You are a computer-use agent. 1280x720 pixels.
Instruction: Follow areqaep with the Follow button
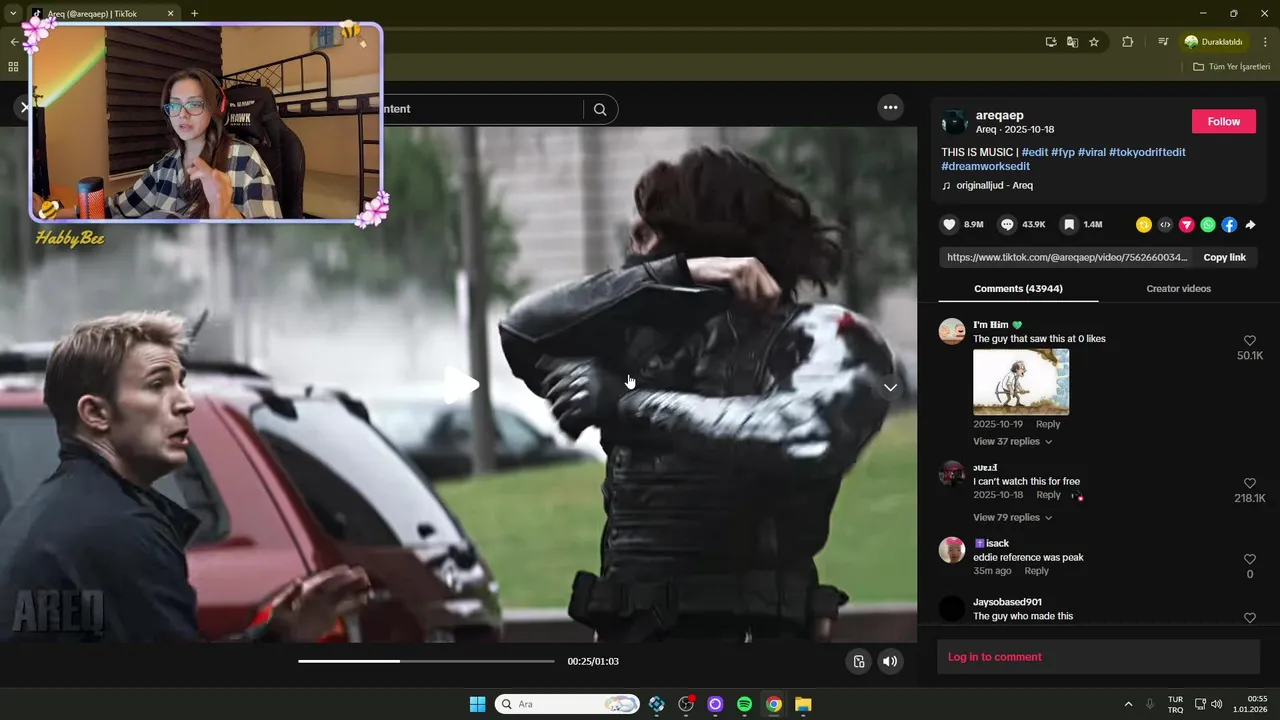pos(1223,121)
